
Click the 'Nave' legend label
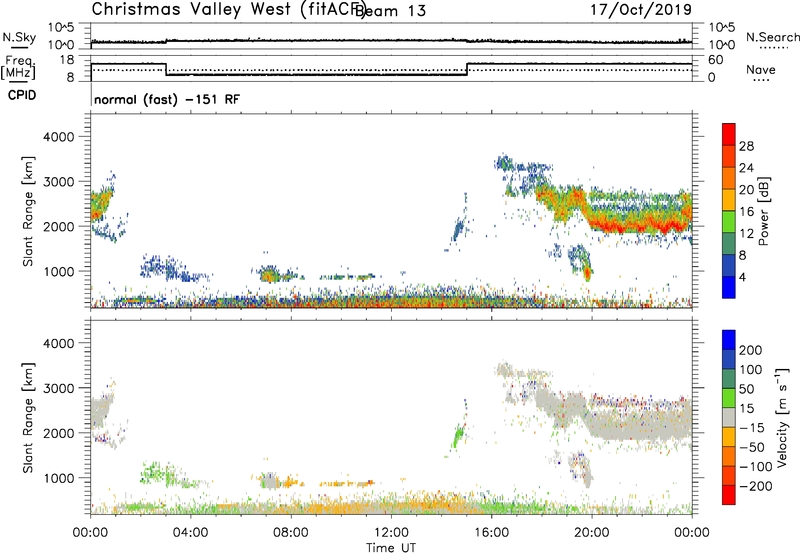point(760,69)
